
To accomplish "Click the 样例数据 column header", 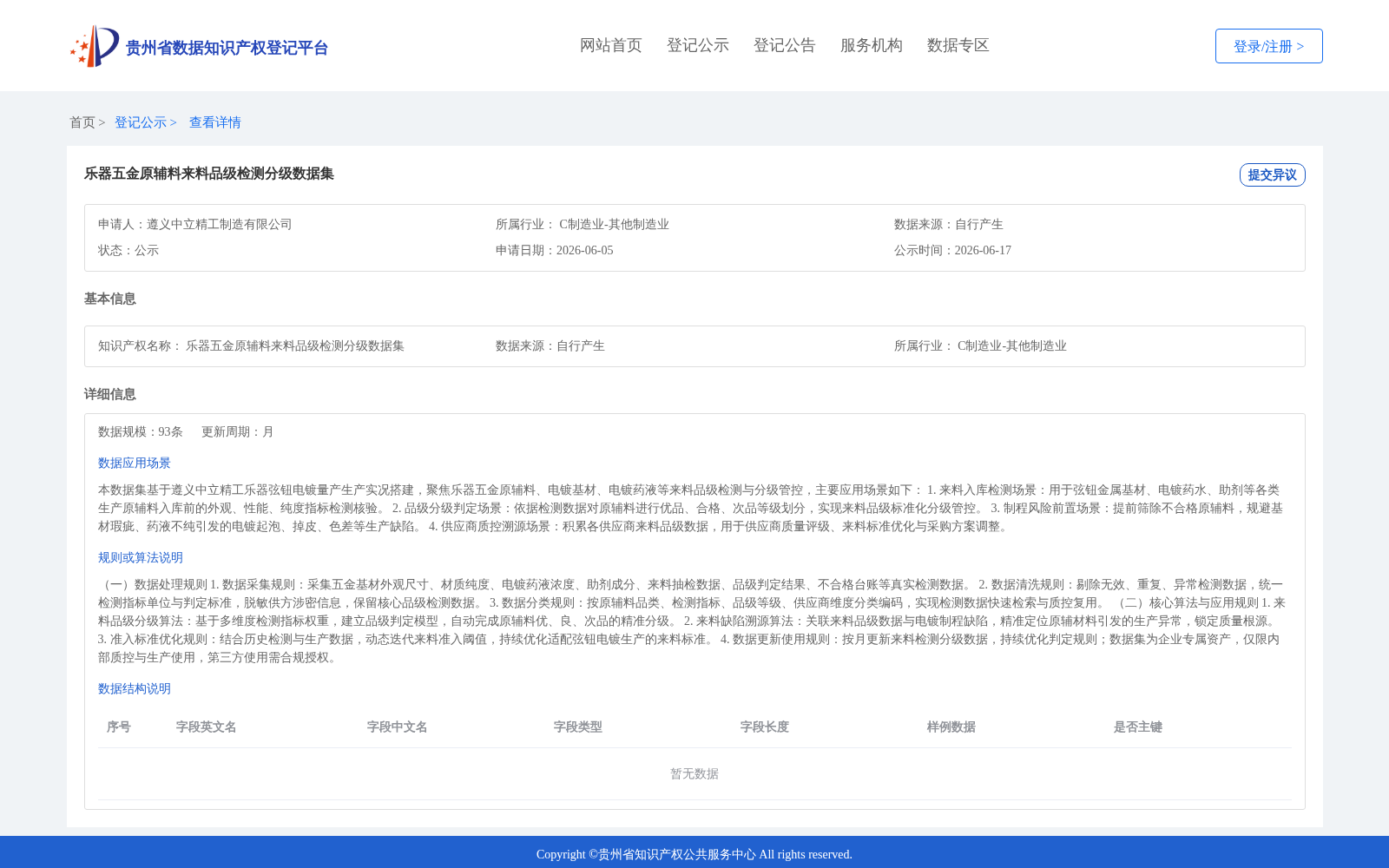I will (951, 727).
